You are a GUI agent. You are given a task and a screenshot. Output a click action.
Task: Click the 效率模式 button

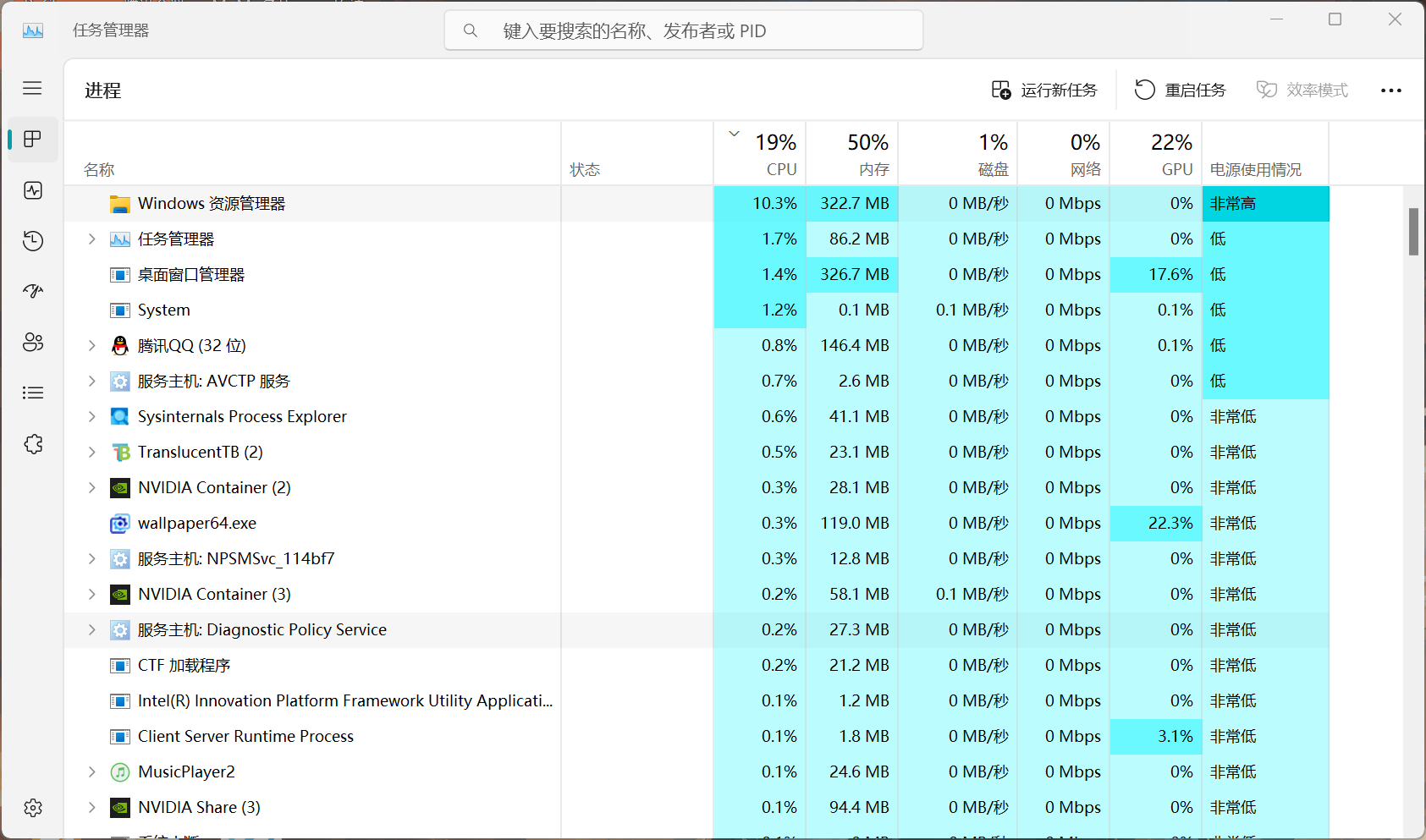[x=1302, y=90]
